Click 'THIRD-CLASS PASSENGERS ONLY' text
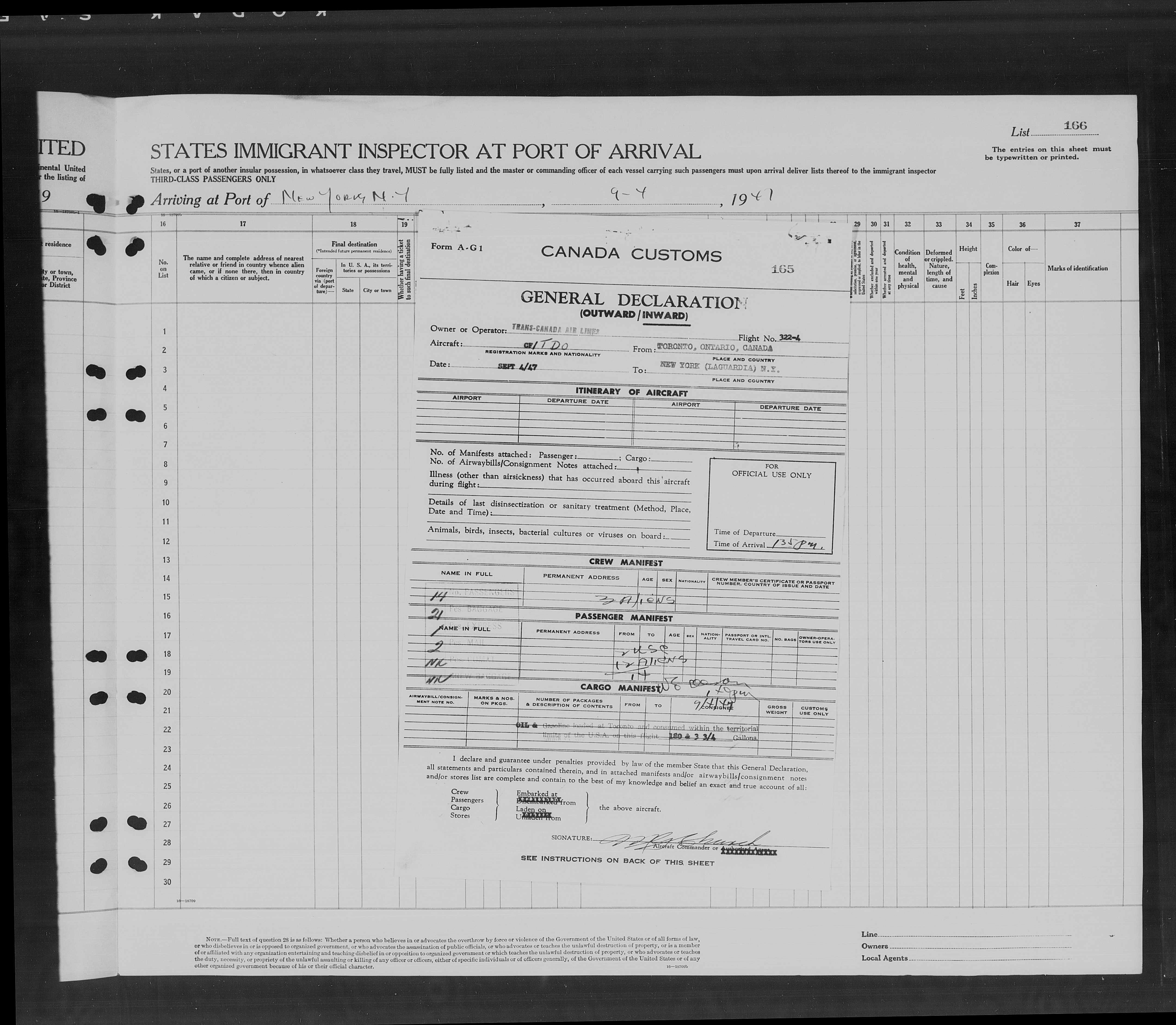The height and width of the screenshot is (1025, 1176). tap(213, 179)
